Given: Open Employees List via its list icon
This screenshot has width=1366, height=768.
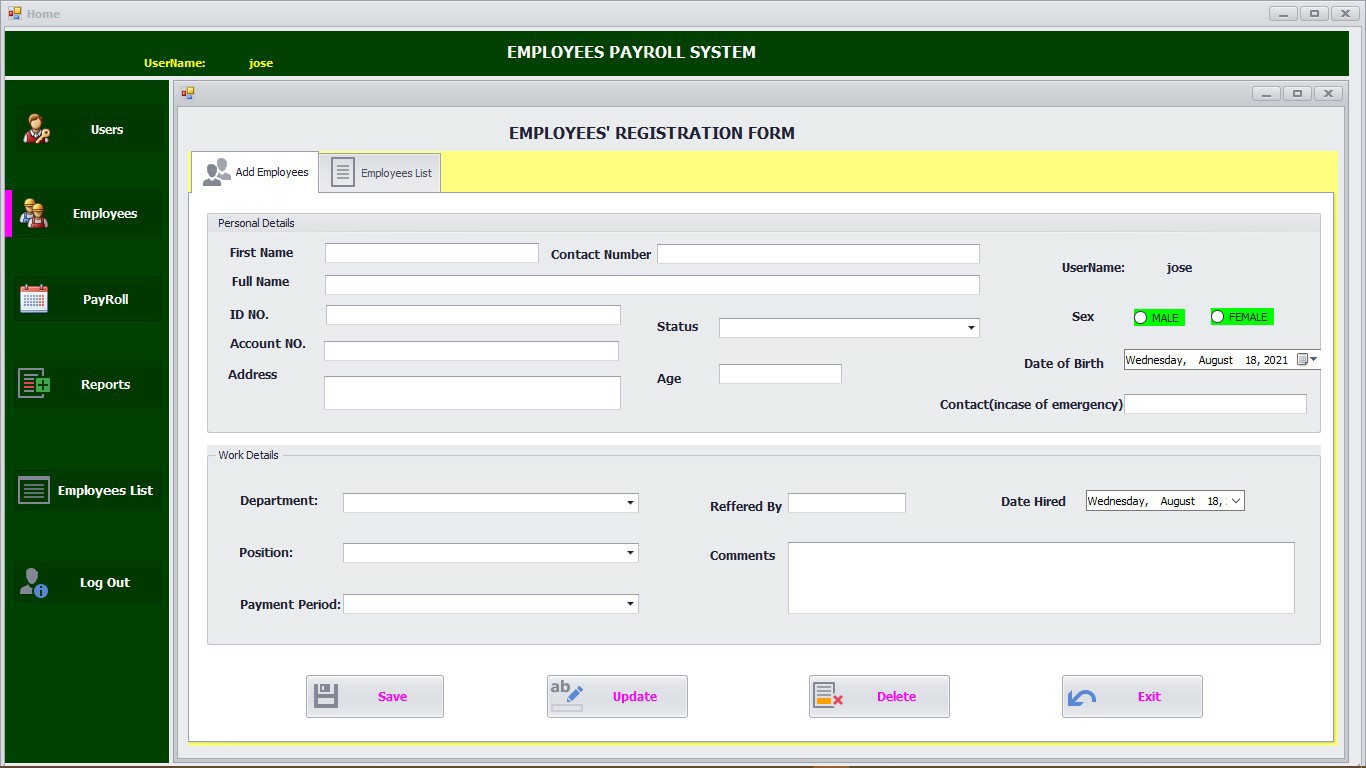Looking at the screenshot, I should click(33, 490).
